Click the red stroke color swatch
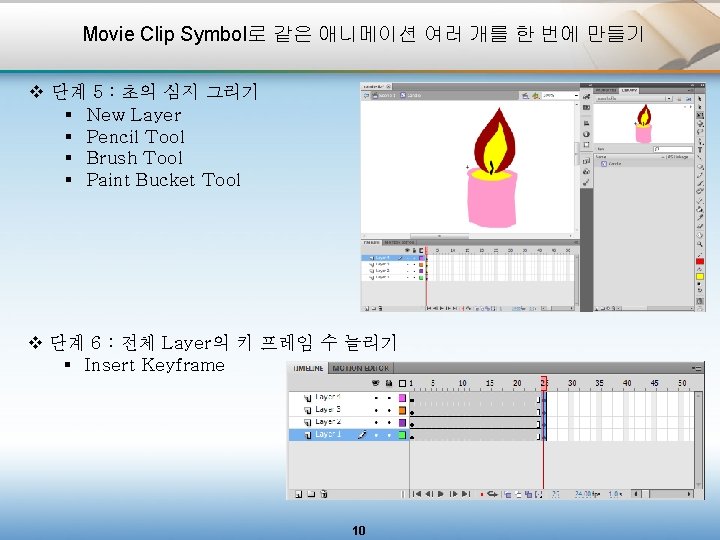Screen dimensions: 720x540 [x=700, y=261]
